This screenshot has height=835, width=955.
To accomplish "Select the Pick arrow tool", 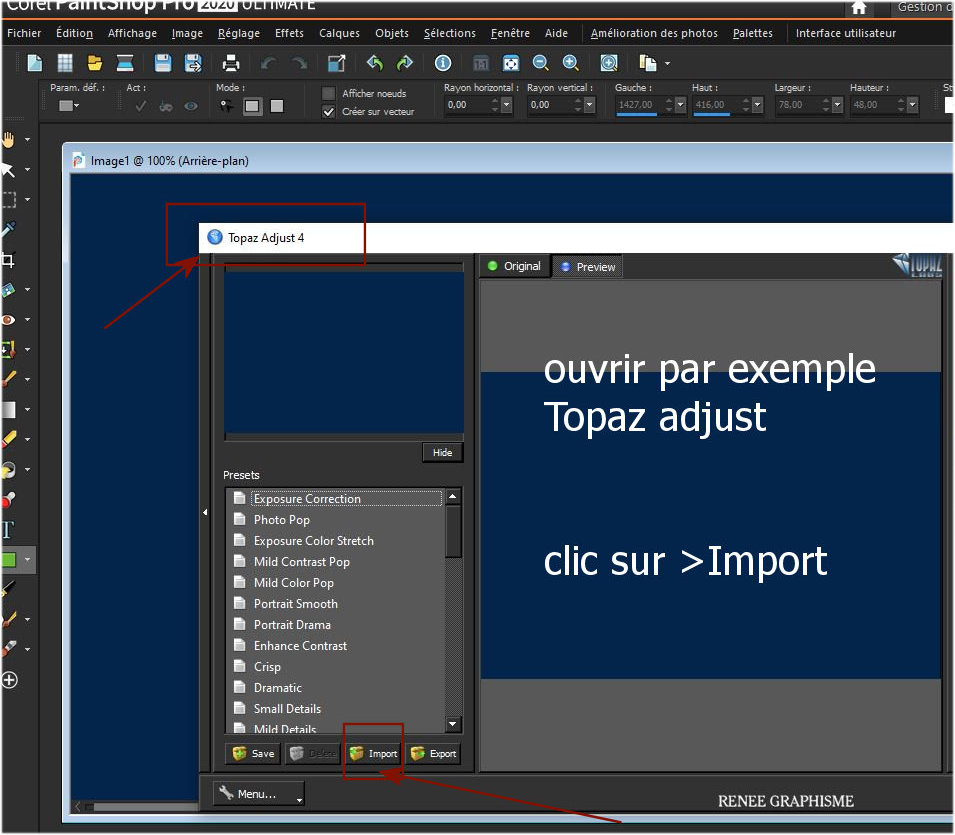I will [x=9, y=169].
